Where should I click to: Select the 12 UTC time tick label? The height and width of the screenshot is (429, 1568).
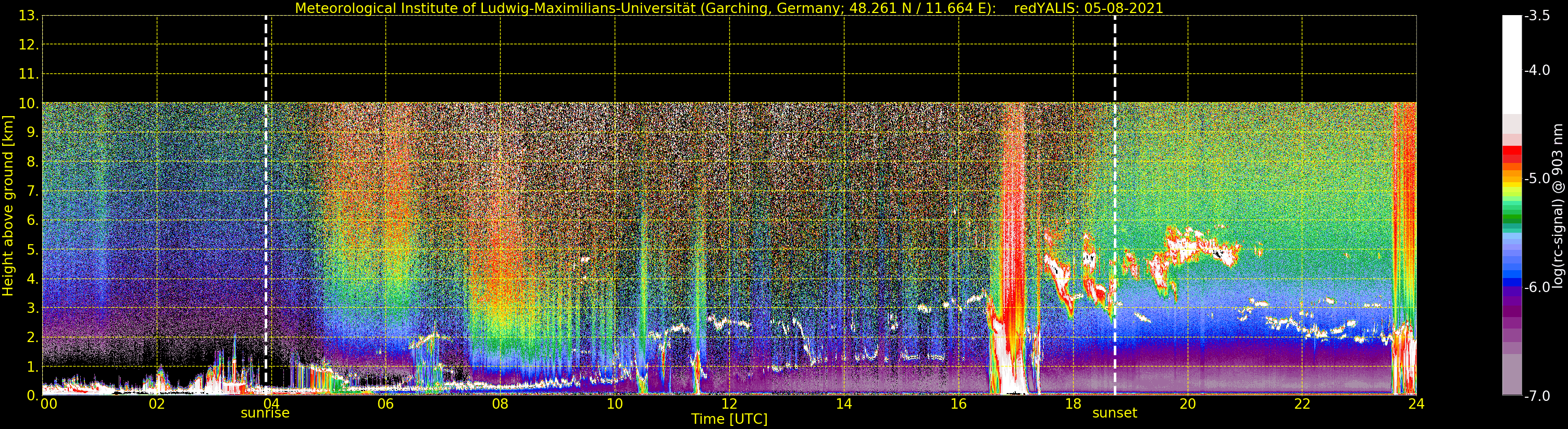pos(729,404)
